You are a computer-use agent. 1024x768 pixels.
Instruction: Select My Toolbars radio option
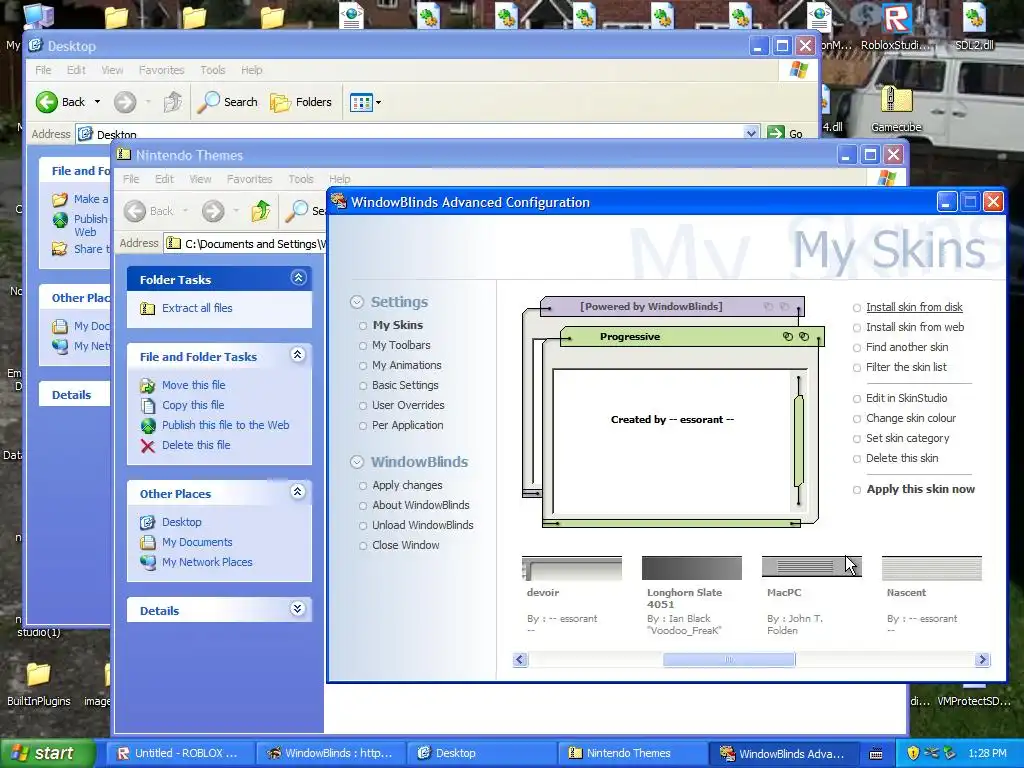362,345
